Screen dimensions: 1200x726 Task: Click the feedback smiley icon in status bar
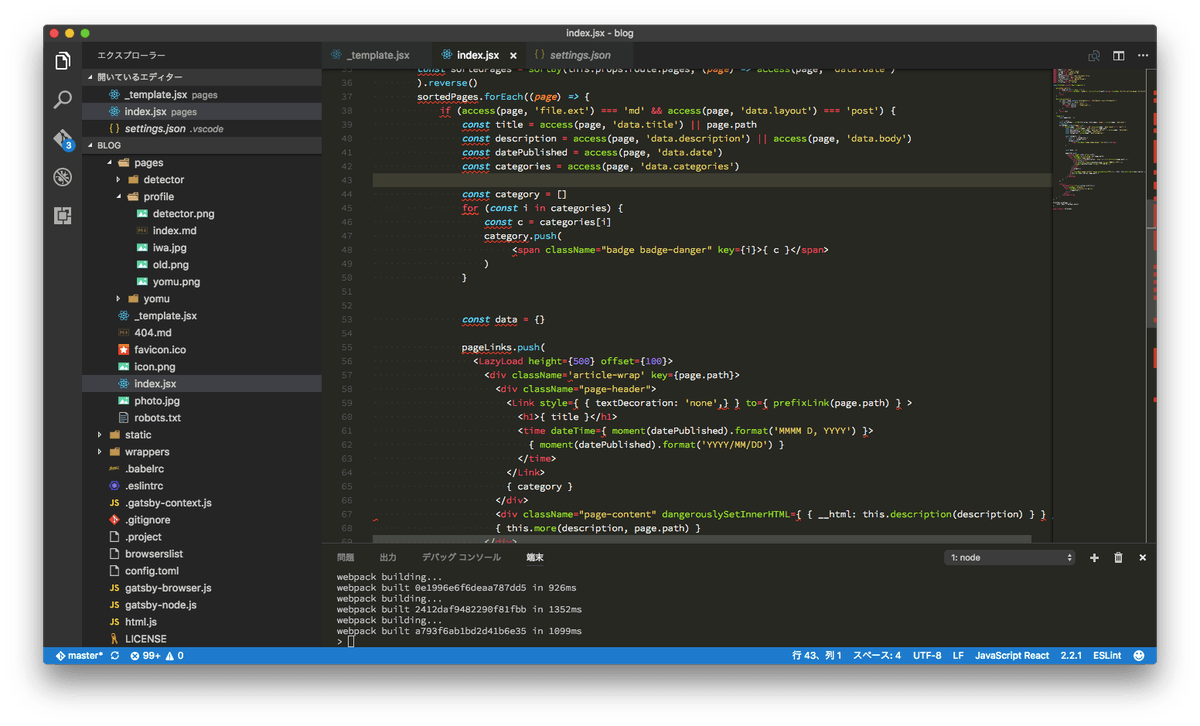tap(1139, 656)
